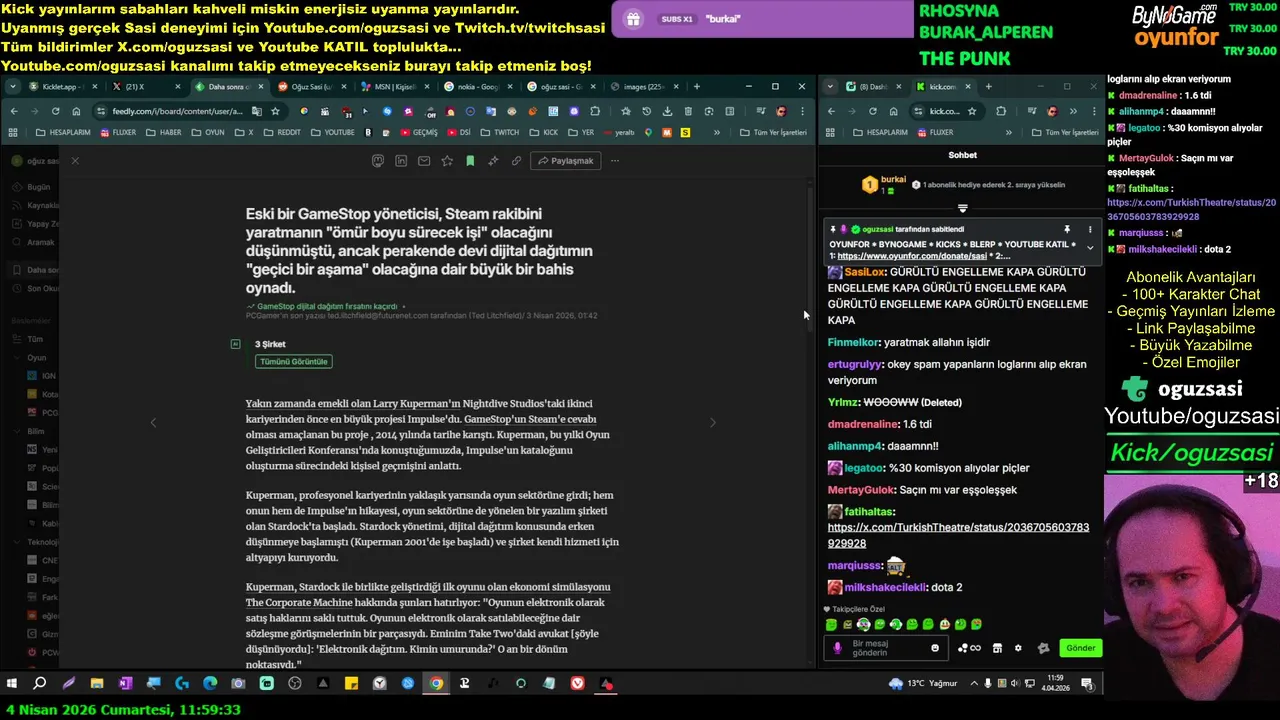
Task: Open YOUTUBE bookmark folder
Action: point(333,132)
